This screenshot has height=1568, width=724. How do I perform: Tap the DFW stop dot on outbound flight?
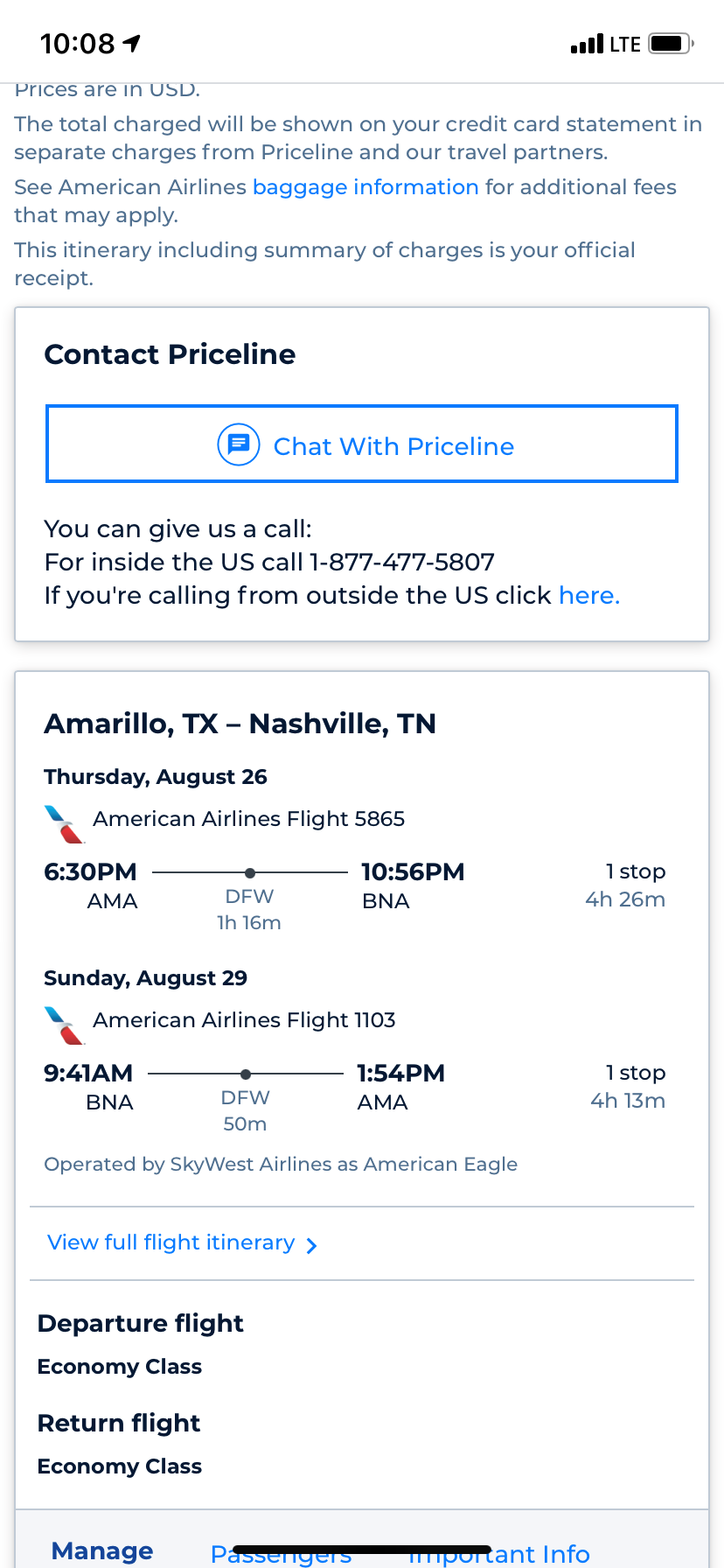click(x=250, y=872)
